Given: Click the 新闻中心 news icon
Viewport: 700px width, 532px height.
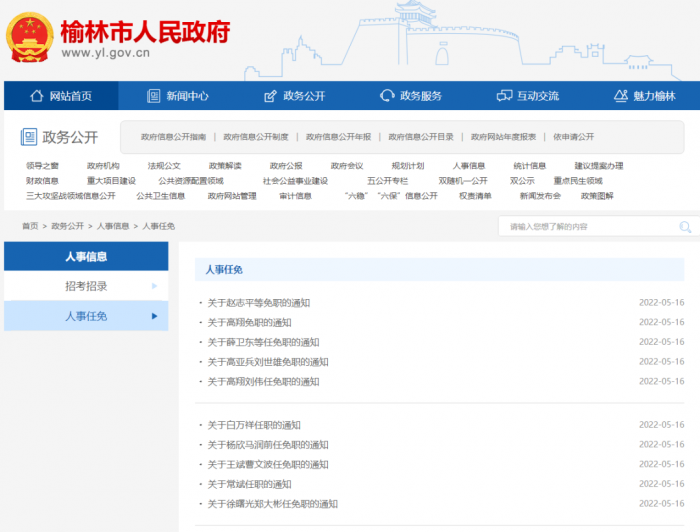Looking at the screenshot, I should (153, 96).
